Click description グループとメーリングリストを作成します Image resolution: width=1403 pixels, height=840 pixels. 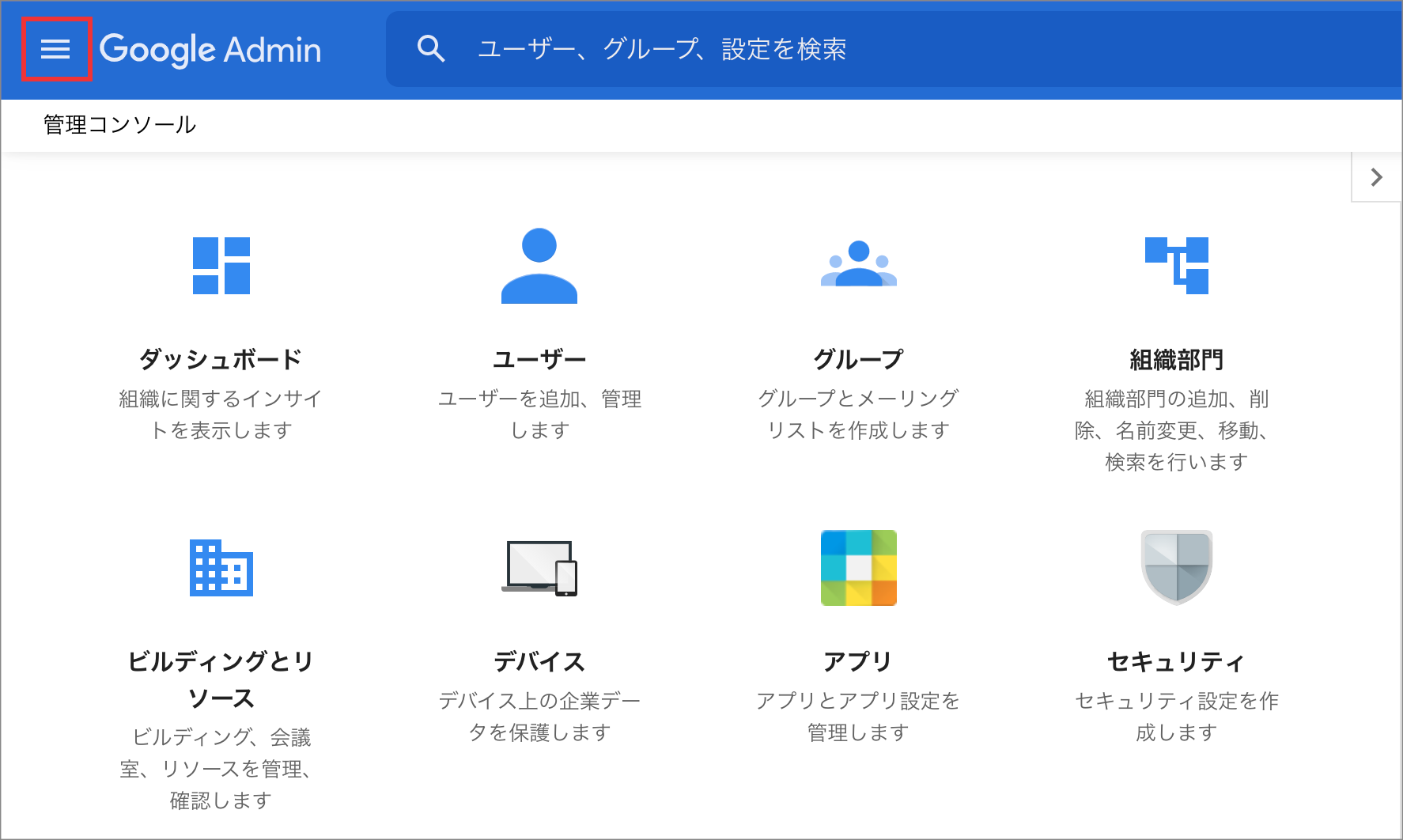click(x=859, y=414)
